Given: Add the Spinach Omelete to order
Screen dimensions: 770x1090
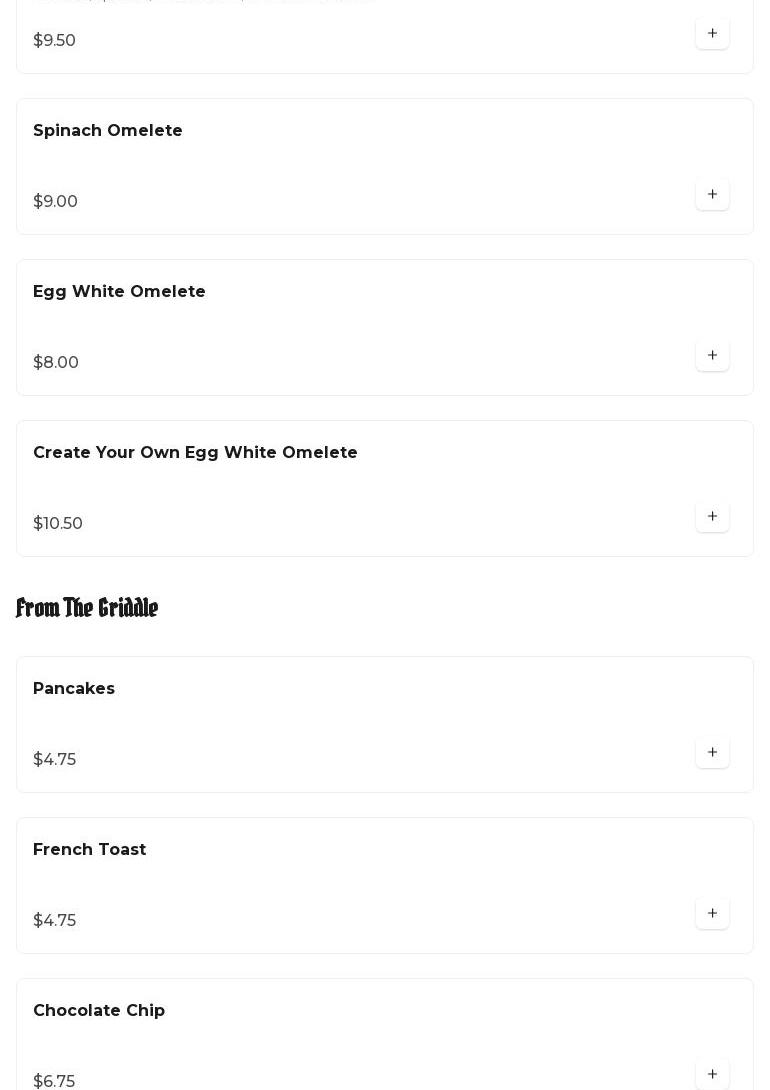Looking at the screenshot, I should (712, 194).
